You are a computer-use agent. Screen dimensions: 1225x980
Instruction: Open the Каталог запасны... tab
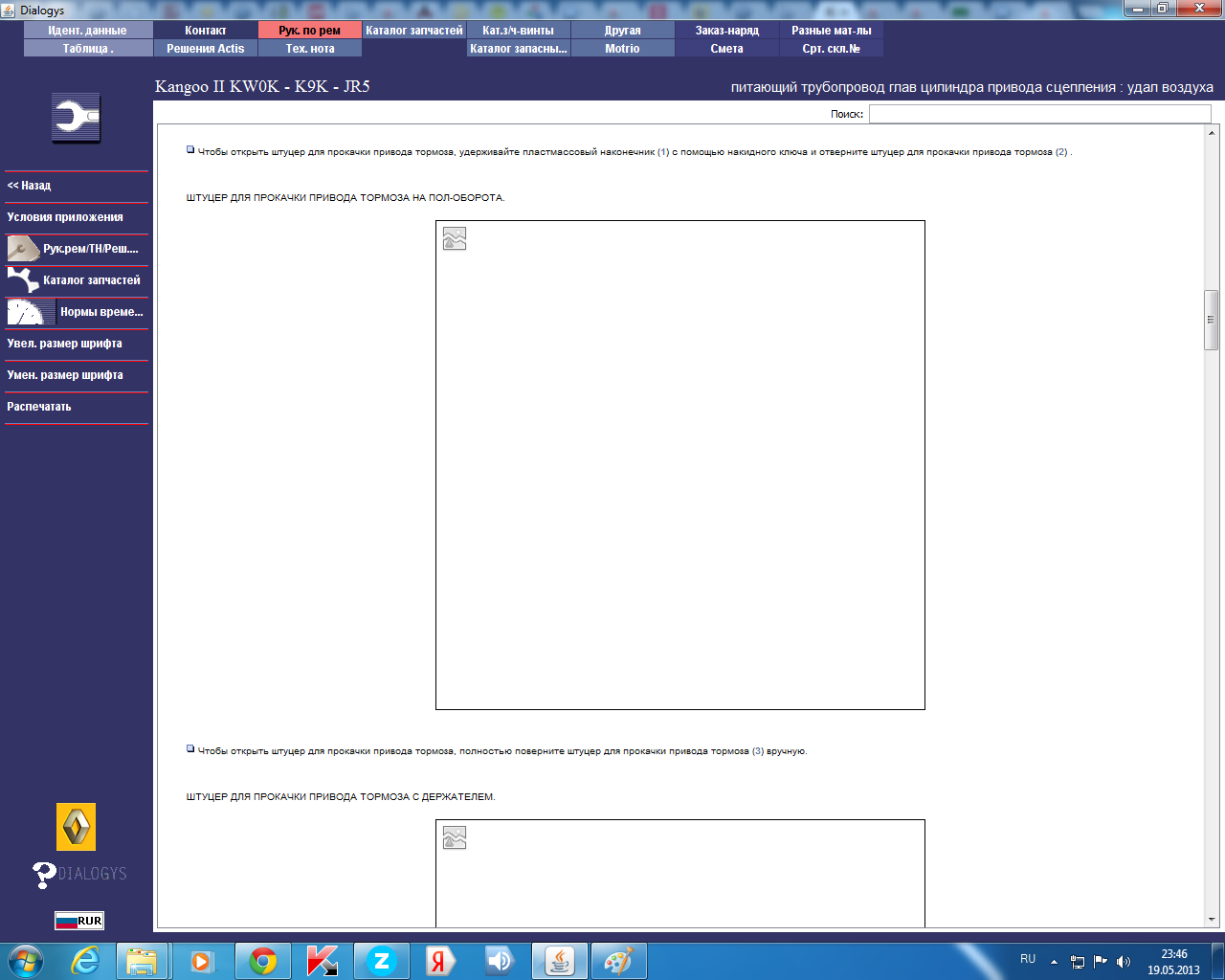(519, 49)
